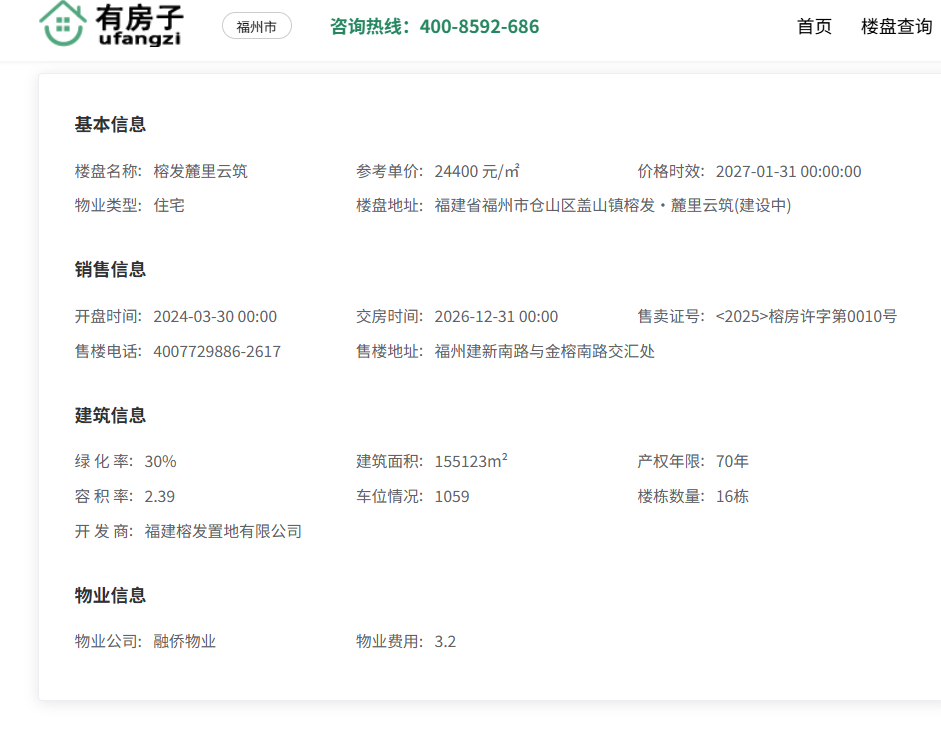This screenshot has width=941, height=734.
Task: Click the permit number 榕房许字第0010号
Action: [x=806, y=317]
